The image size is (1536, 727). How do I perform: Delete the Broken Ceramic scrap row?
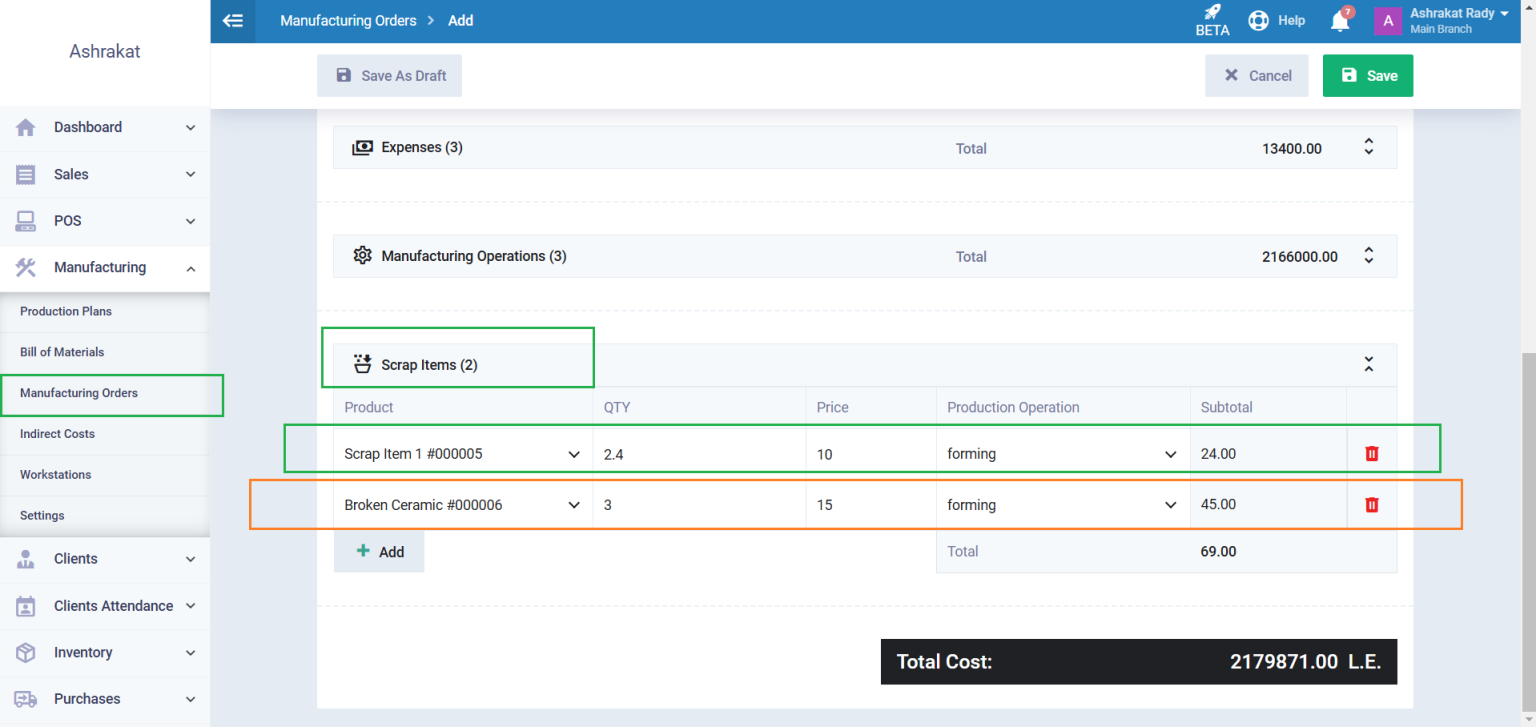[1371, 504]
